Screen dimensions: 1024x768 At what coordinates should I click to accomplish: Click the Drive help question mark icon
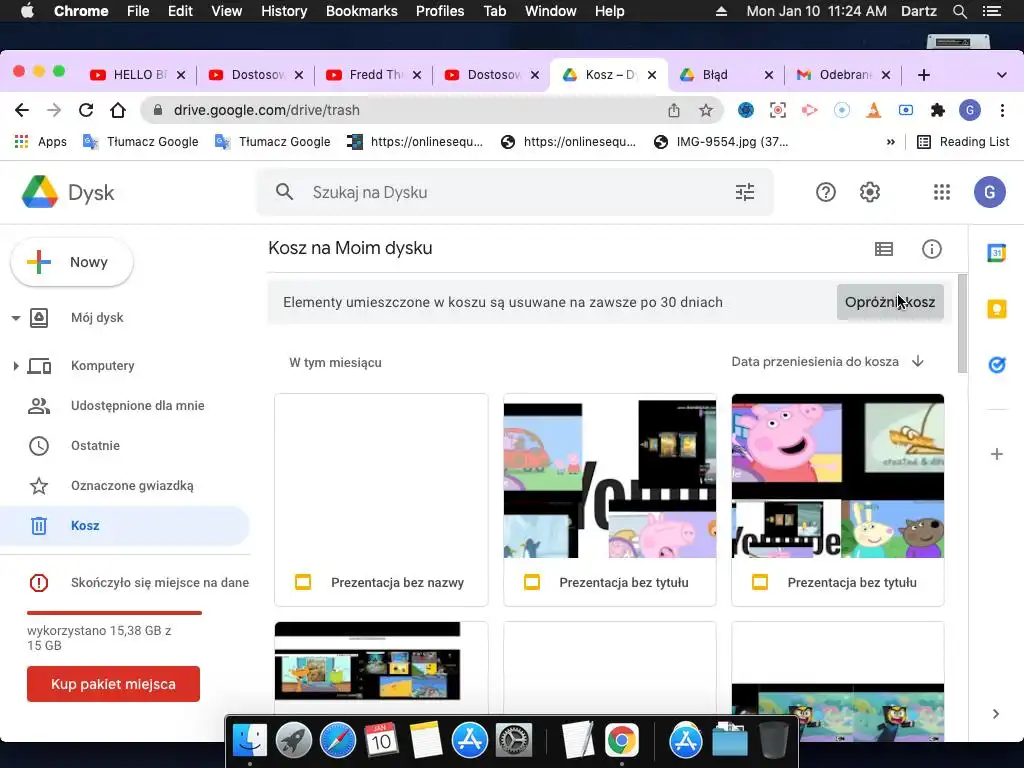pos(825,192)
